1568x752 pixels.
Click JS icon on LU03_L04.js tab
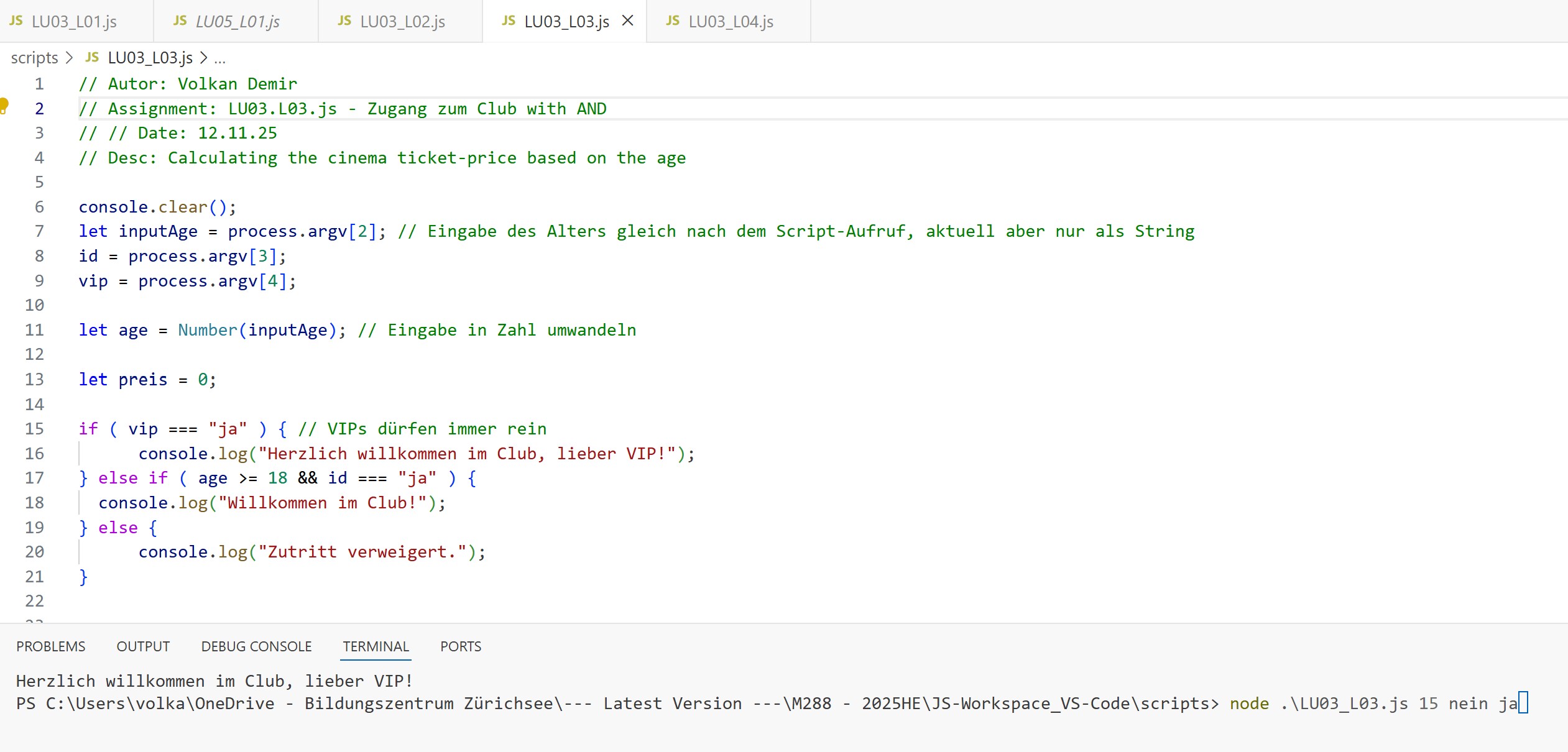[x=673, y=21]
